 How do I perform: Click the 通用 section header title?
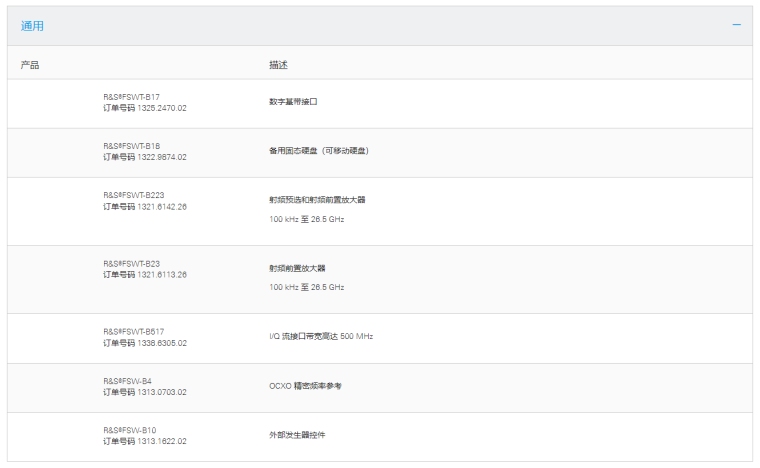[x=32, y=26]
